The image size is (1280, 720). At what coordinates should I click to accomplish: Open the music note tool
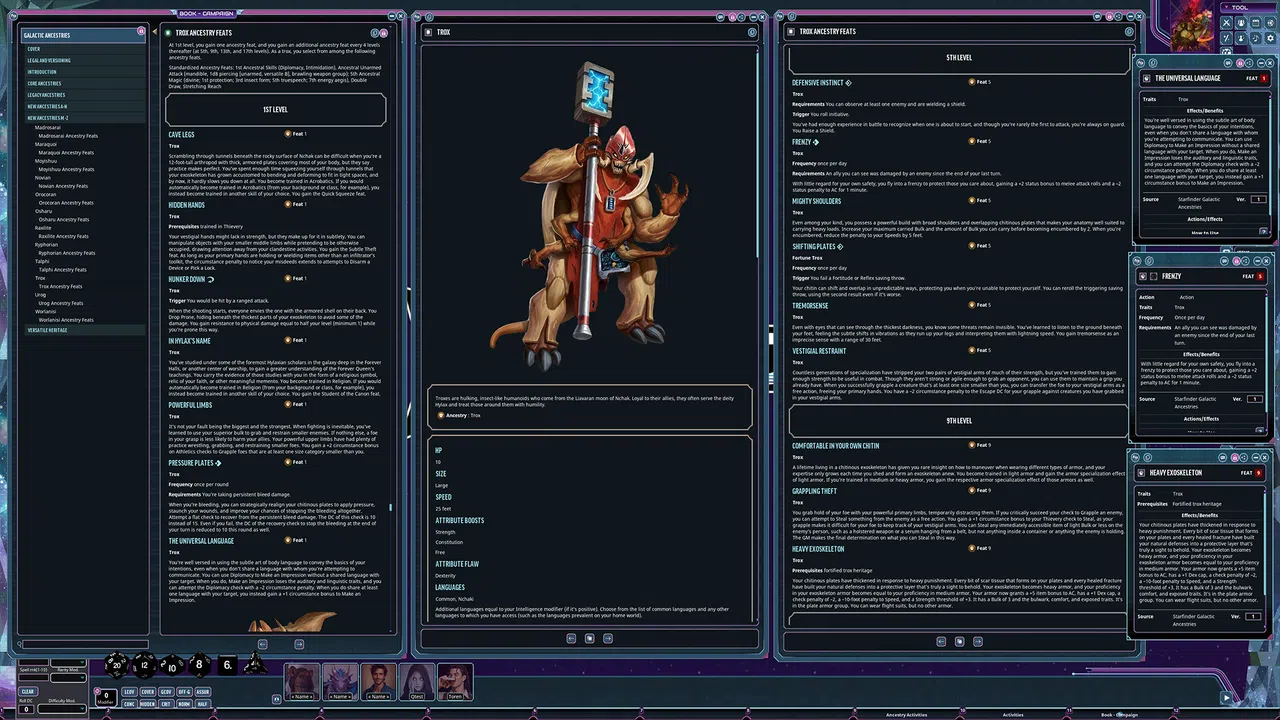[1256, 38]
